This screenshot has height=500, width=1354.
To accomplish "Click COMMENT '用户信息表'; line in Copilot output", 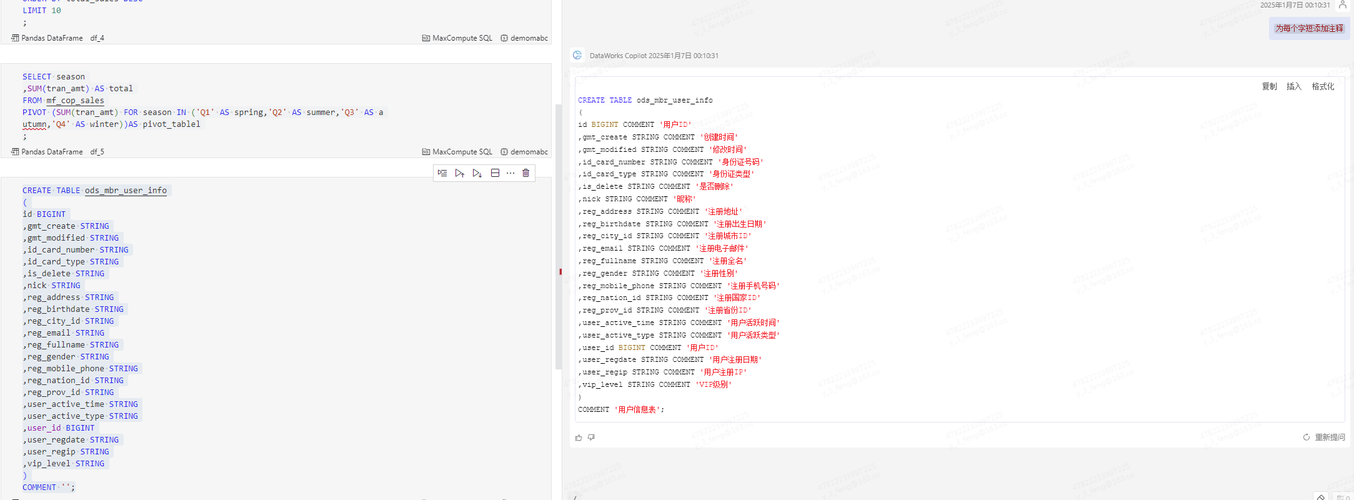I will (x=621, y=410).
